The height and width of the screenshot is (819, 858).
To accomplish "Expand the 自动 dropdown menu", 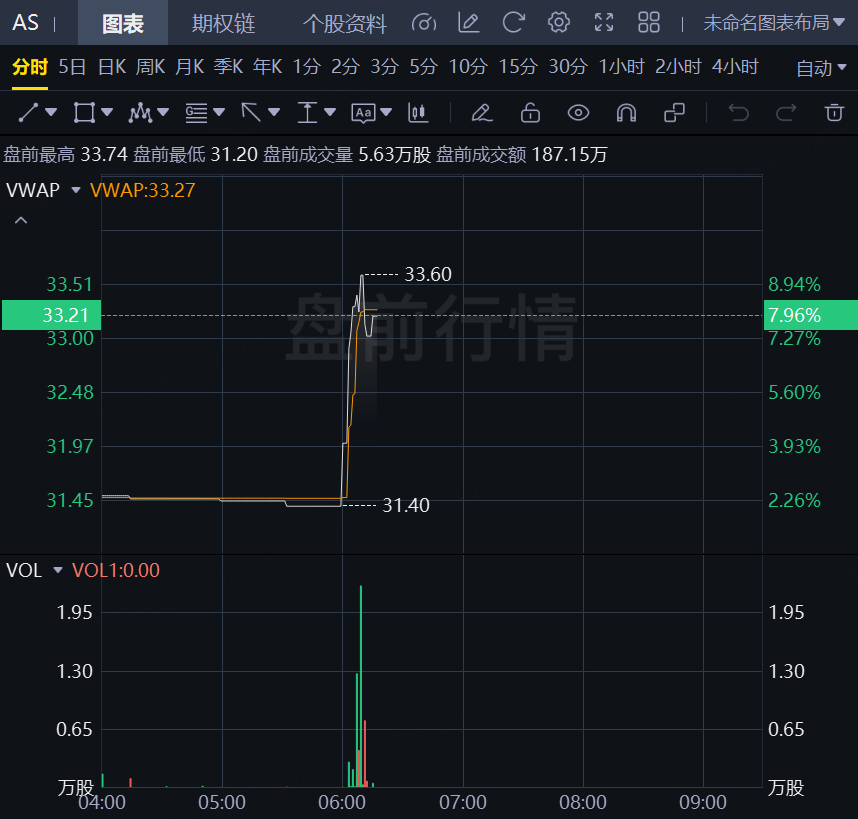I will 821,68.
